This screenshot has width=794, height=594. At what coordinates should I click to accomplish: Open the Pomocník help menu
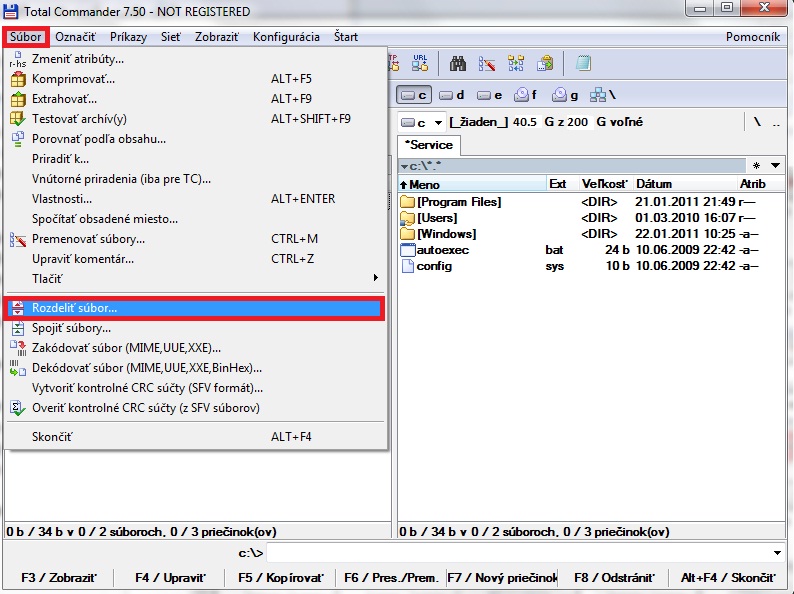(x=753, y=37)
